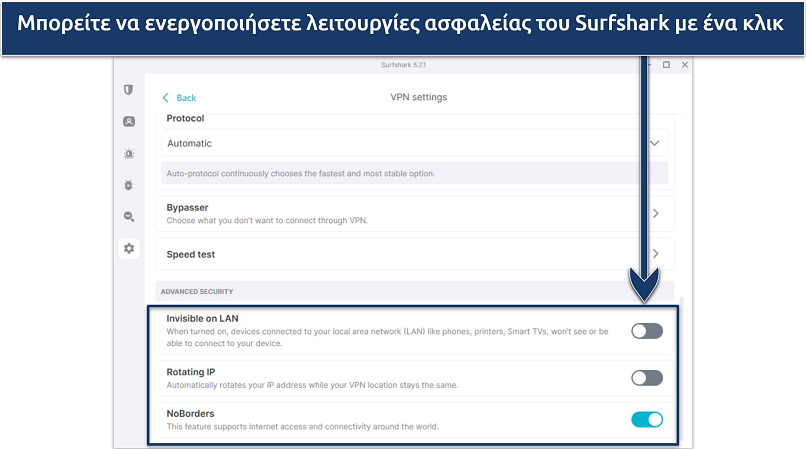Open the Search magnifier icon in sidebar

[129, 216]
